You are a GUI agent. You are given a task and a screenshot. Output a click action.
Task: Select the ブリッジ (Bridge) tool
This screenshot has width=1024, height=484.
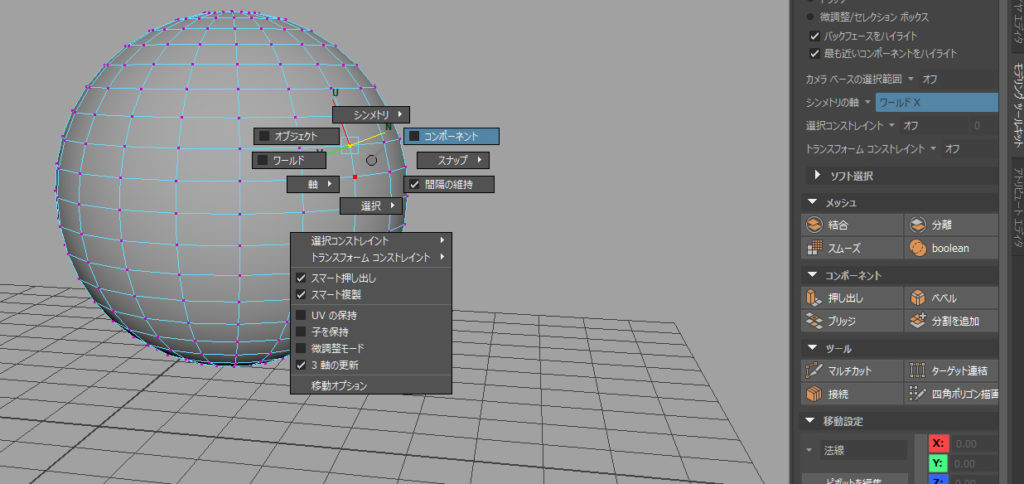click(x=852, y=321)
